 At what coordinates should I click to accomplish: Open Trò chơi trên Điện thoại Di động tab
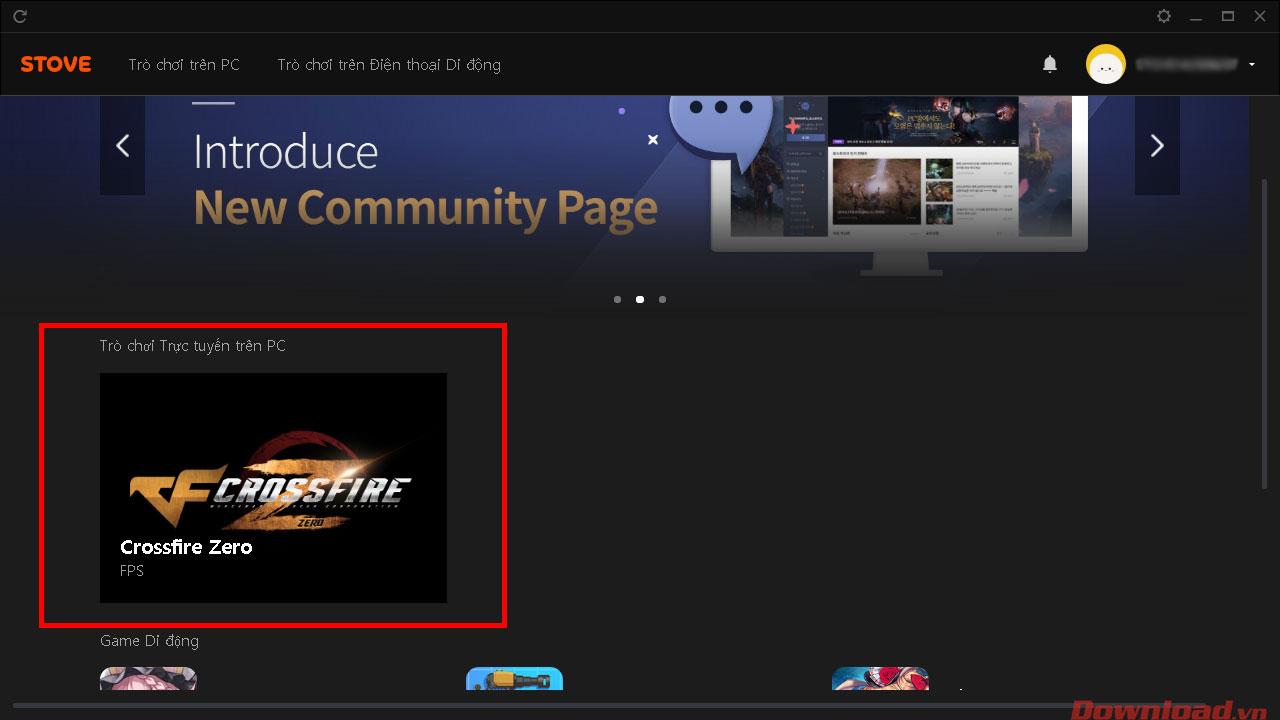point(389,65)
